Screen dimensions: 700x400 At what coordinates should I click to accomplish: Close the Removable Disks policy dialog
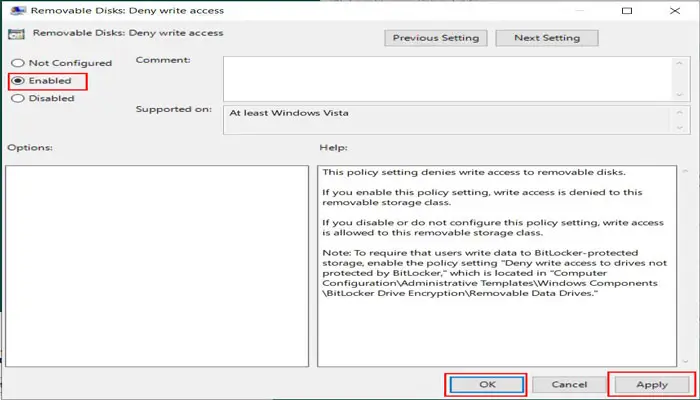pos(682,11)
